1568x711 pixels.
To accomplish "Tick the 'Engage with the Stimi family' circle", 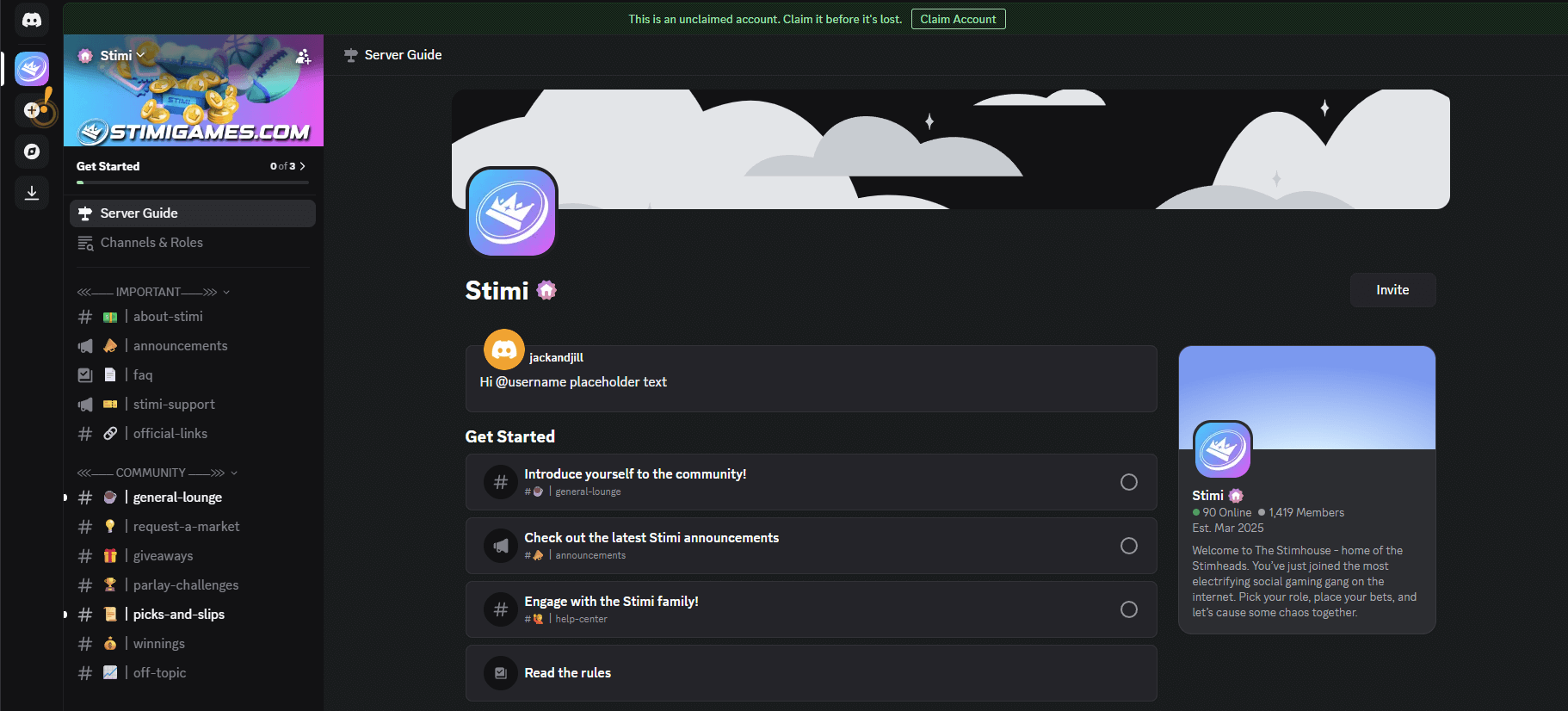I will pyautogui.click(x=1128, y=609).
